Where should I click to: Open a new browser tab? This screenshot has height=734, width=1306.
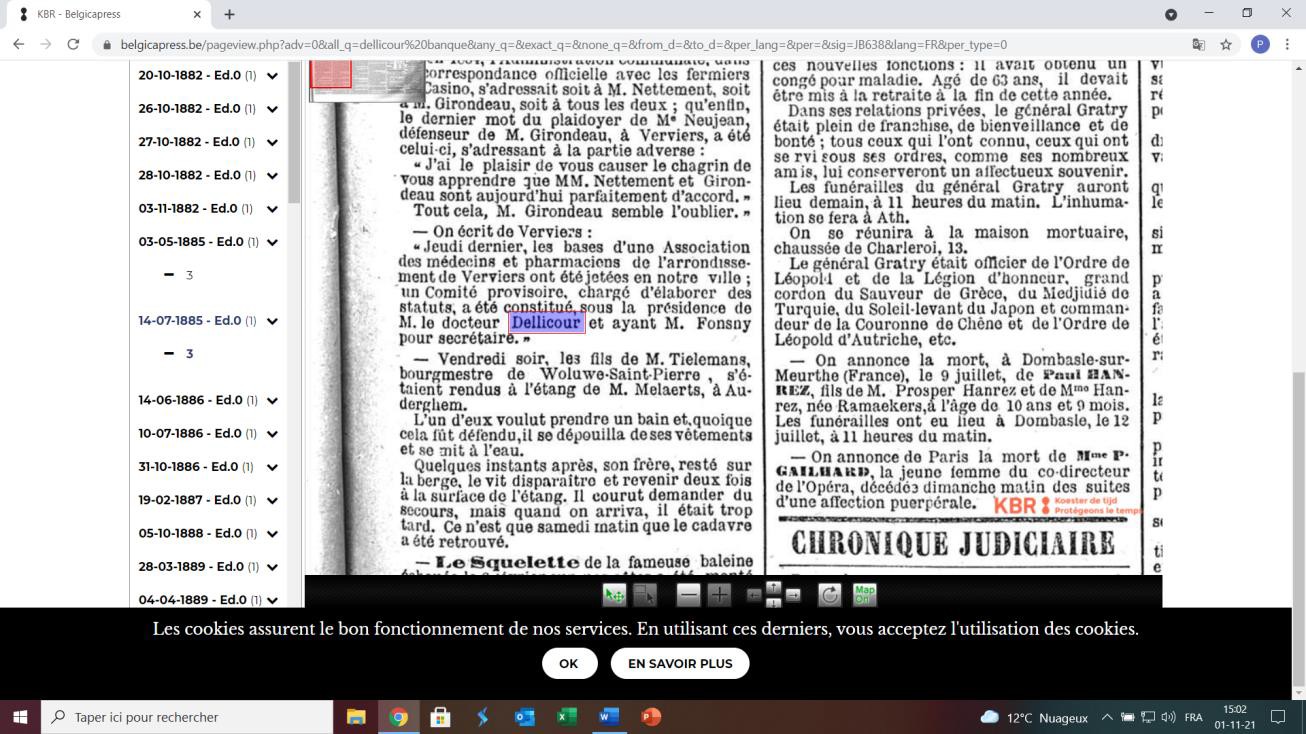(229, 14)
